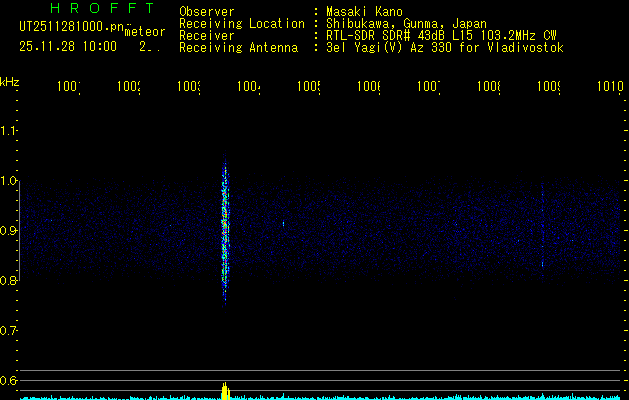The image size is (629, 400).
Task: Click the green meteor label
Action: [x=144, y=32]
